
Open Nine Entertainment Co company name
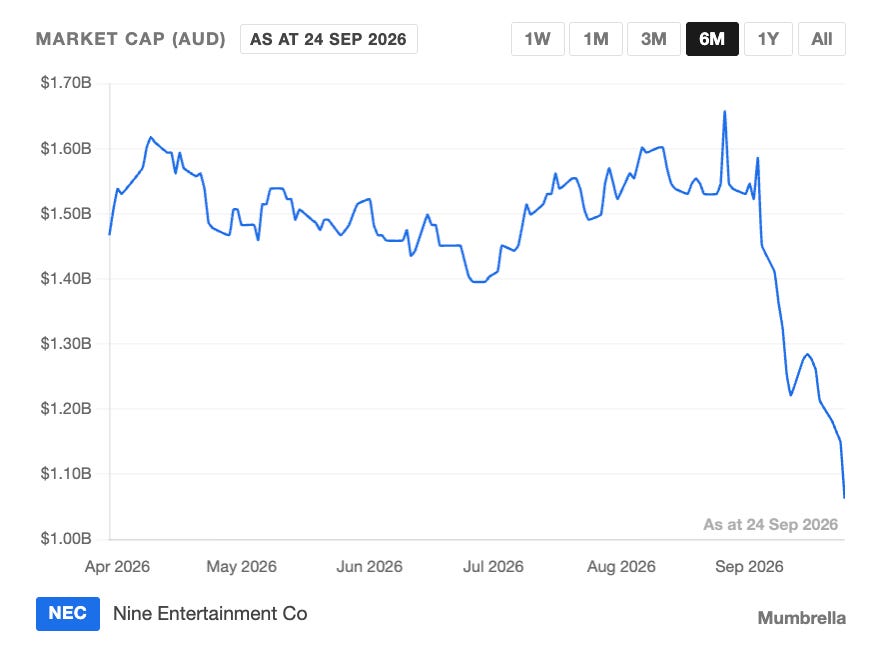pos(210,613)
